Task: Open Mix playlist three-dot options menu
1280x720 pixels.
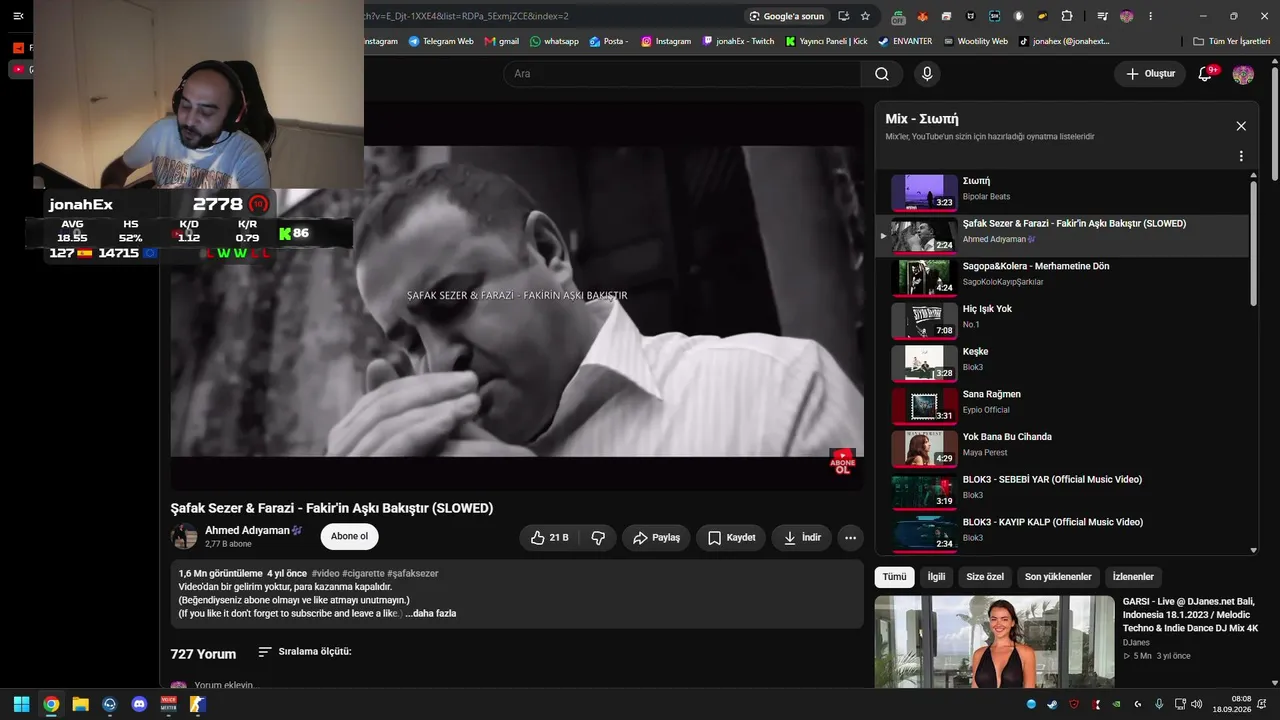Action: pyautogui.click(x=1241, y=156)
